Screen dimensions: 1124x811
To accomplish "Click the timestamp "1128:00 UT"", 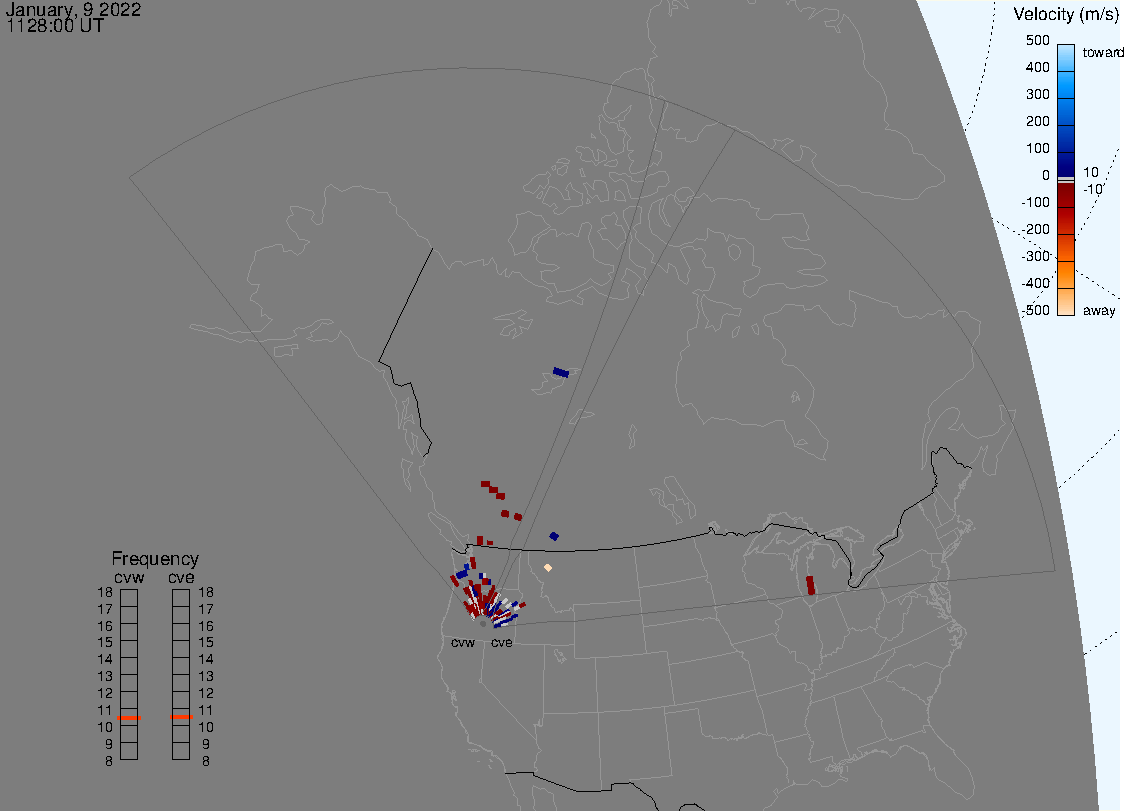I will click(55, 27).
